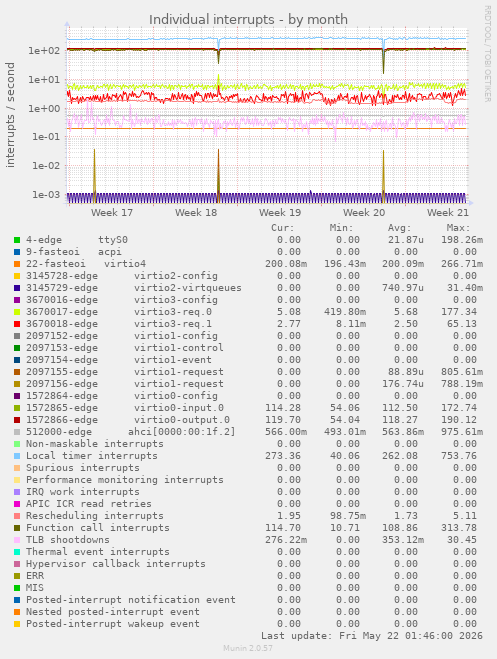Viewport: 497px width, 659px height.
Task: Click the IRQ work interrupts label
Action: 83,492
